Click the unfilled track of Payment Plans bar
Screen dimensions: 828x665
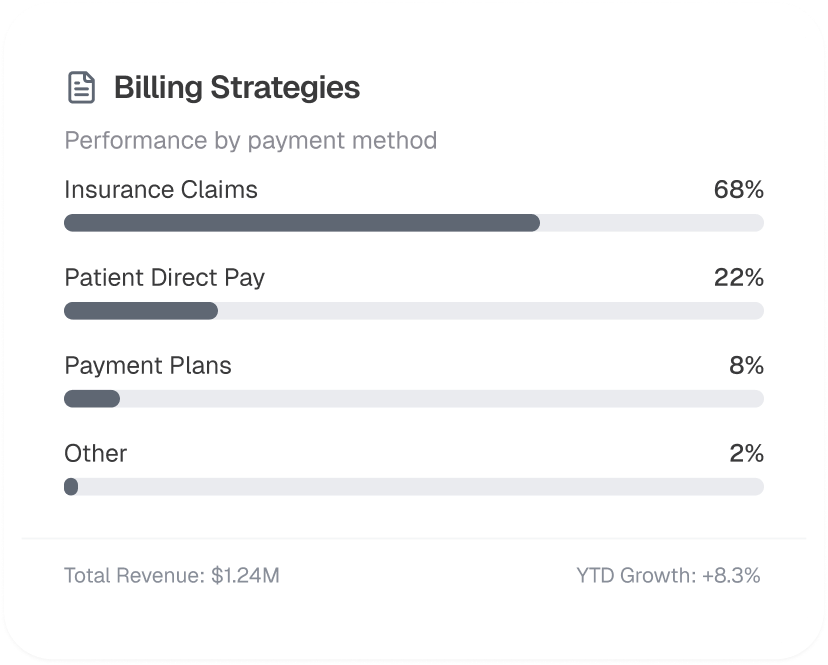pyautogui.click(x=440, y=399)
